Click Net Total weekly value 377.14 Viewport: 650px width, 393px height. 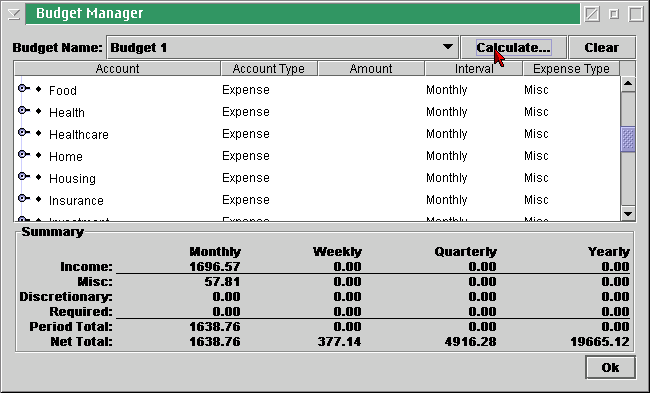(x=339, y=342)
